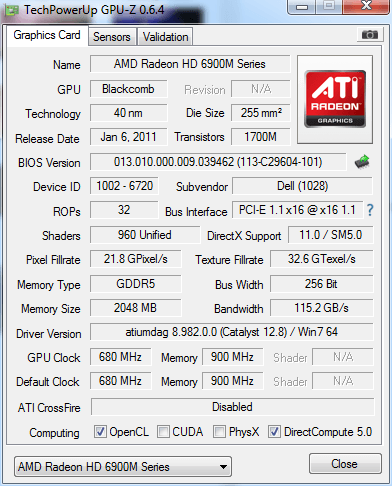Click the Close button
Viewport: 392px width, 486px height.
(345, 464)
